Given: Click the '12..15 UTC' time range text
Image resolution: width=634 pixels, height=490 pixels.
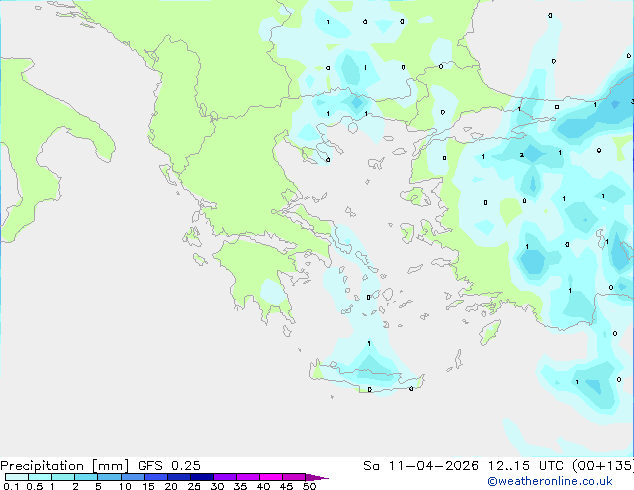Looking at the screenshot, I should point(526,466).
